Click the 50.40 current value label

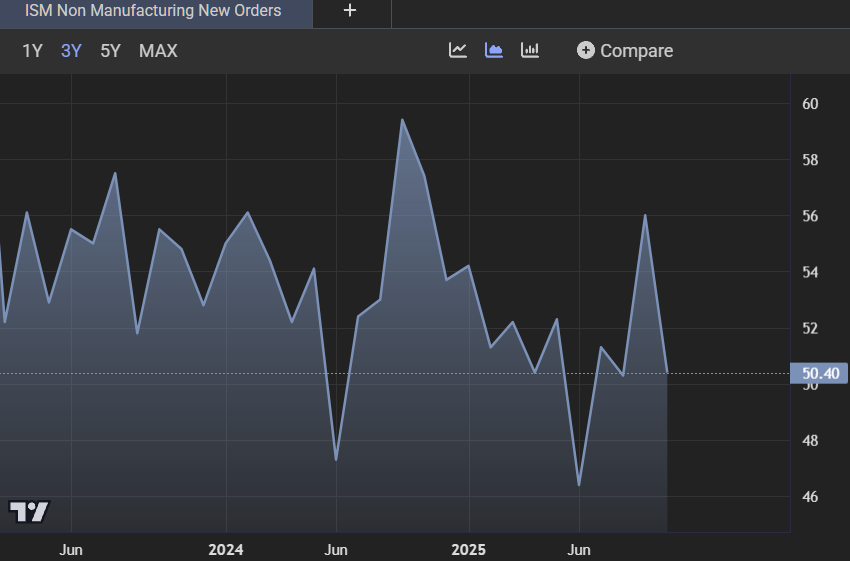pyautogui.click(x=819, y=374)
